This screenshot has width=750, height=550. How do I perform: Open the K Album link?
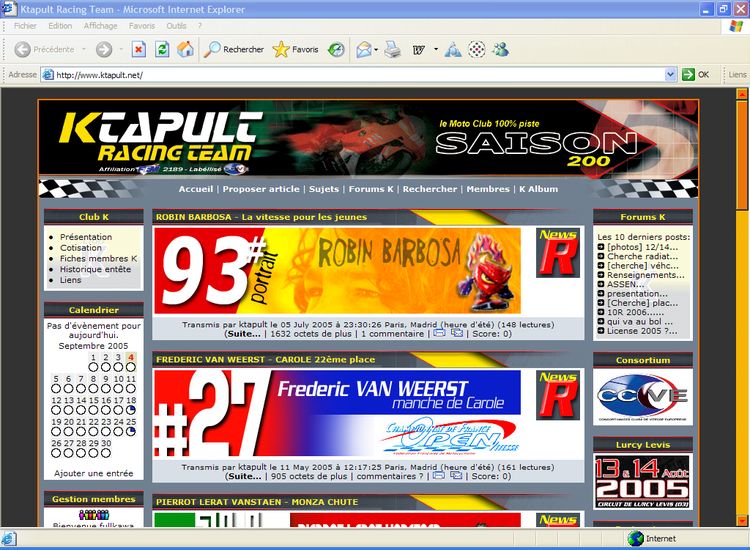click(539, 189)
